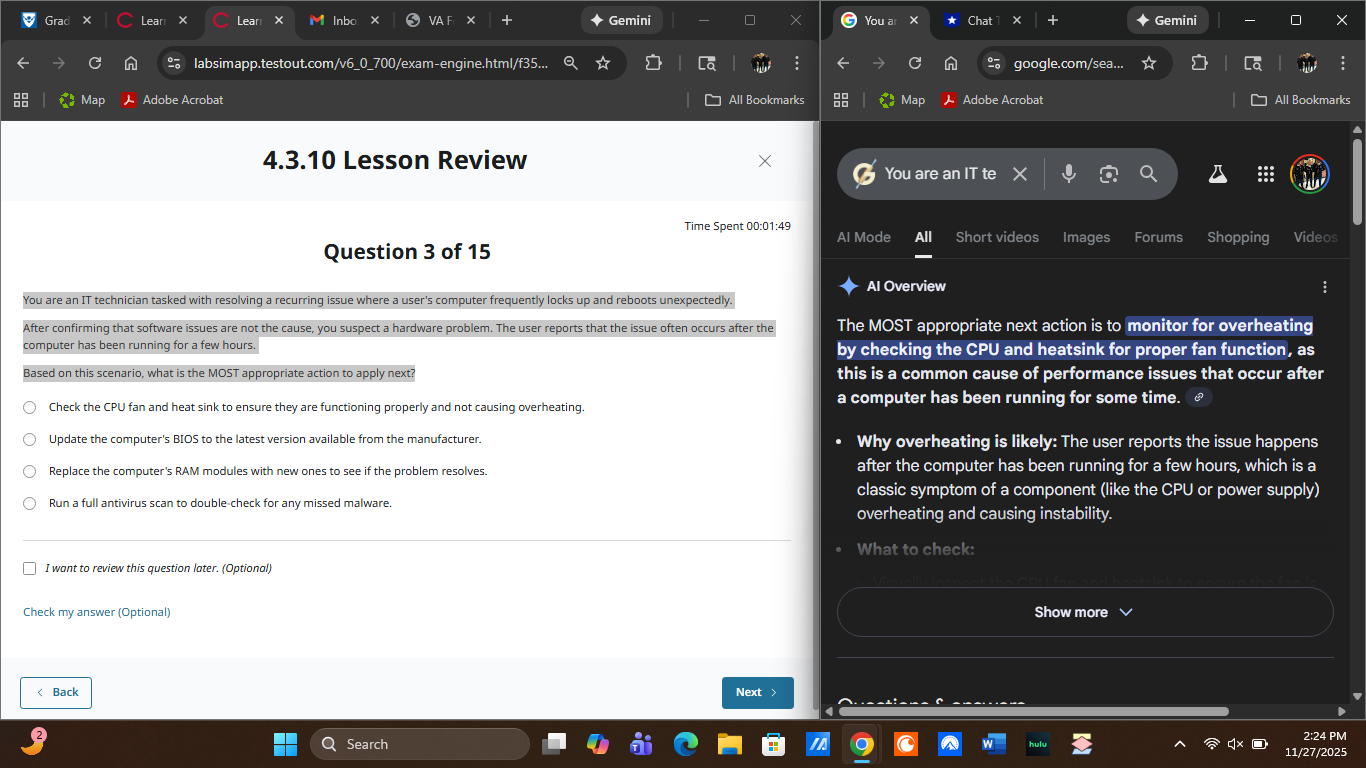
Task: Open the profile avatar in TestOut window toolbar
Action: [761, 63]
